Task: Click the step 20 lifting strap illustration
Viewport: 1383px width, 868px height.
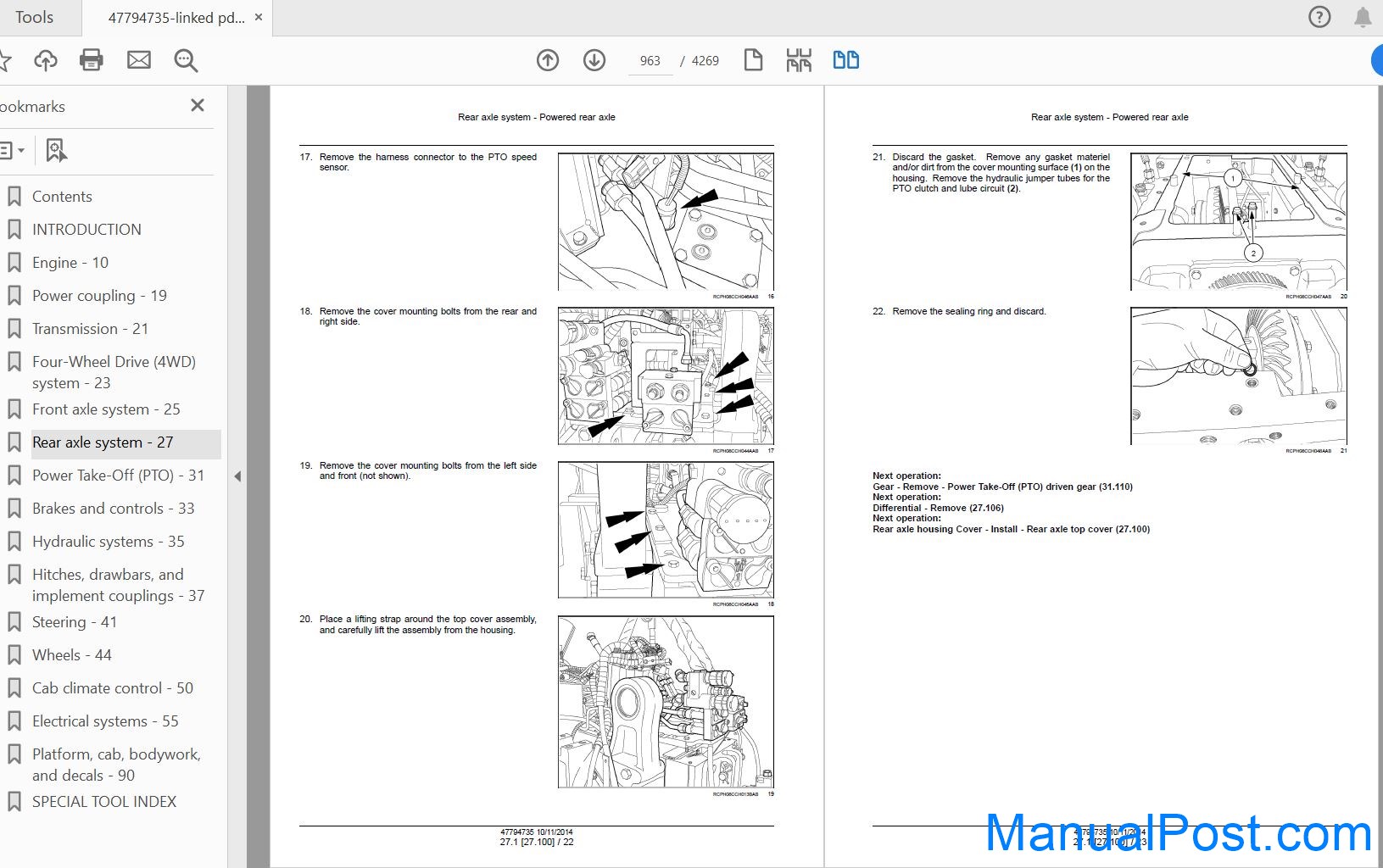Action: pos(666,702)
